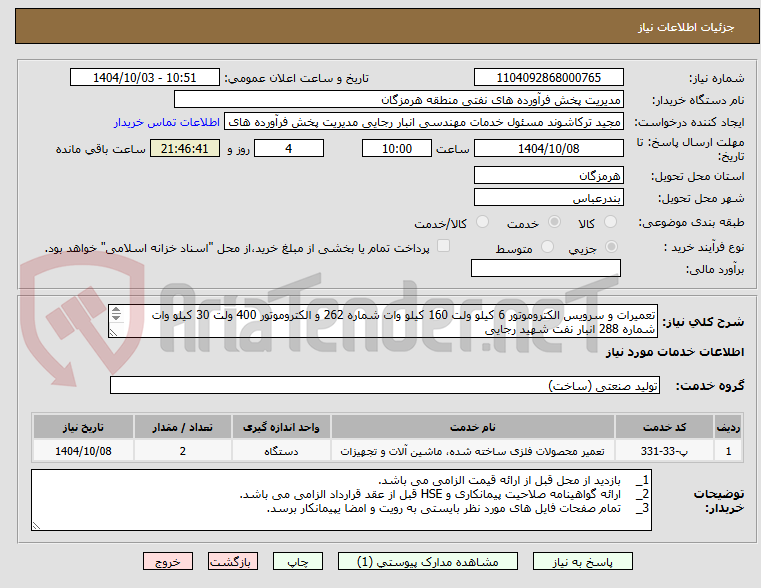
Task: Click the days remaining field showing 4
Action: tap(289, 148)
